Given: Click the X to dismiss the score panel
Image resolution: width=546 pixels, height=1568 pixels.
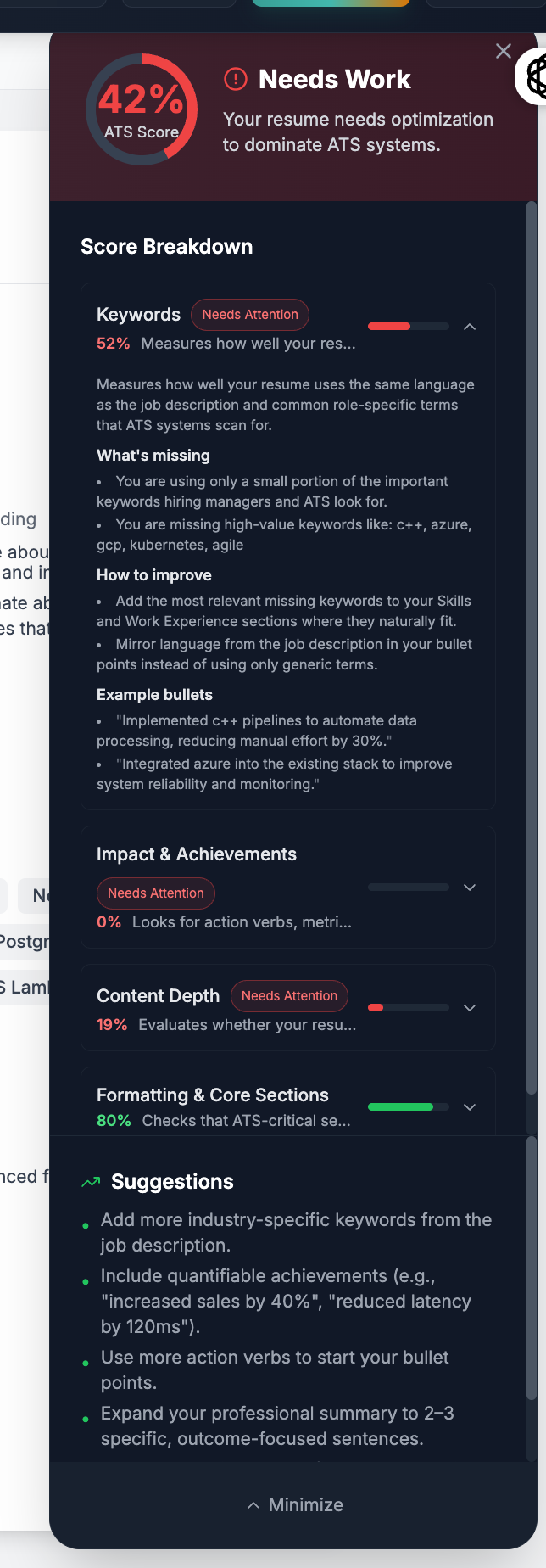Looking at the screenshot, I should 503,51.
